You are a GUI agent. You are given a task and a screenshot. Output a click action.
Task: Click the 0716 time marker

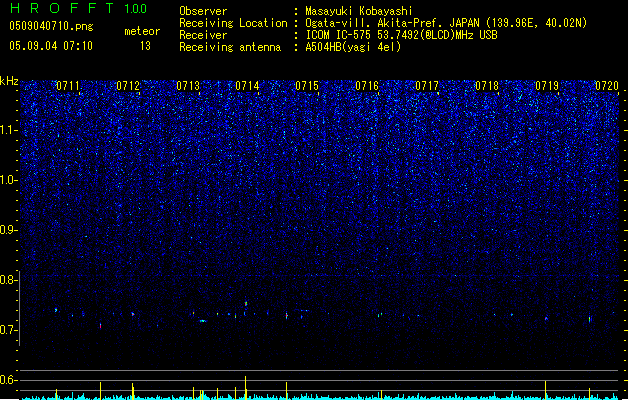(367, 86)
